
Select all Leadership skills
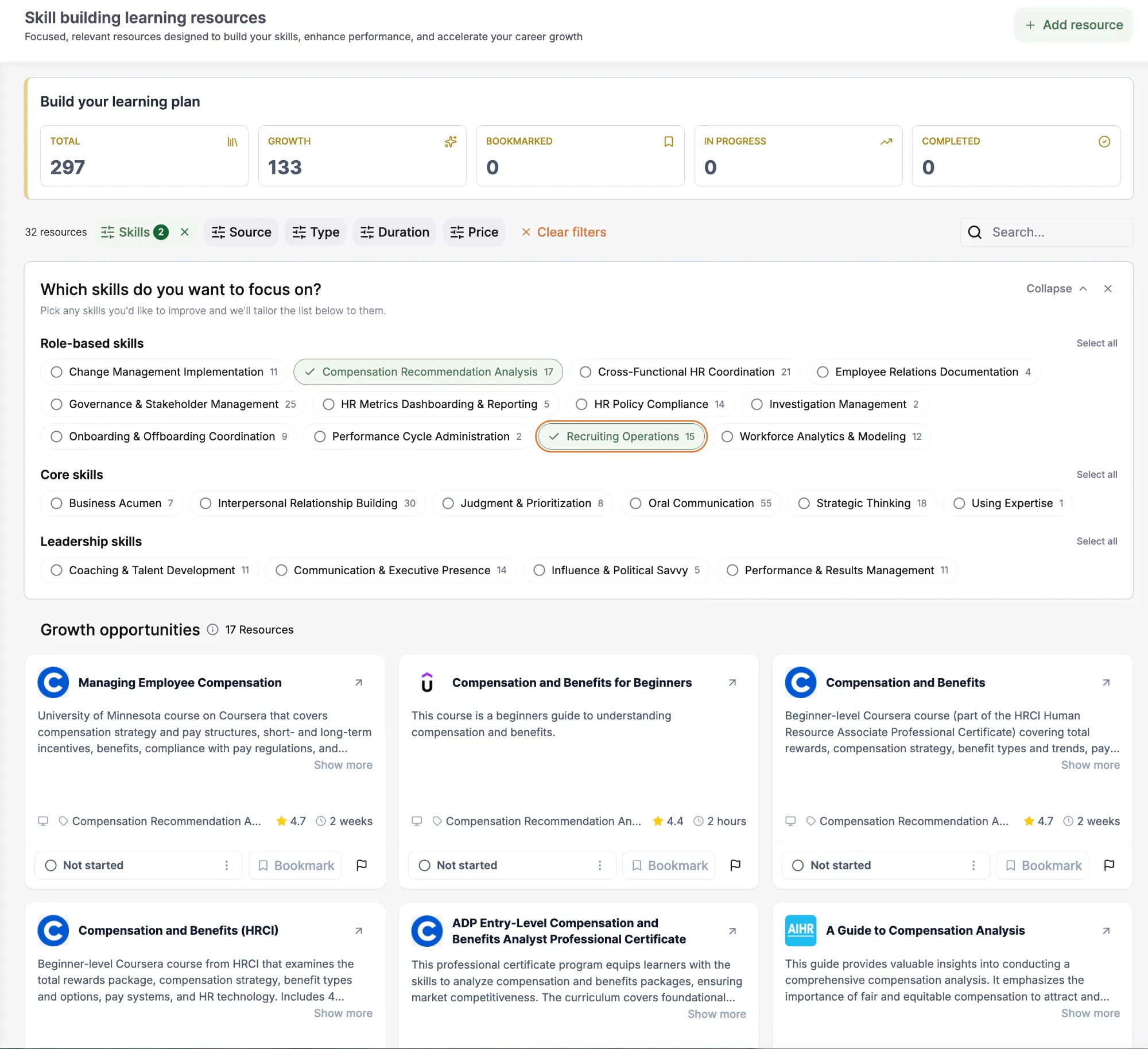(x=1097, y=541)
